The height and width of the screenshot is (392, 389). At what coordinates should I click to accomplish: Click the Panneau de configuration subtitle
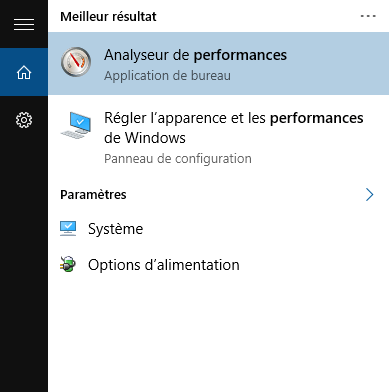[178, 159]
